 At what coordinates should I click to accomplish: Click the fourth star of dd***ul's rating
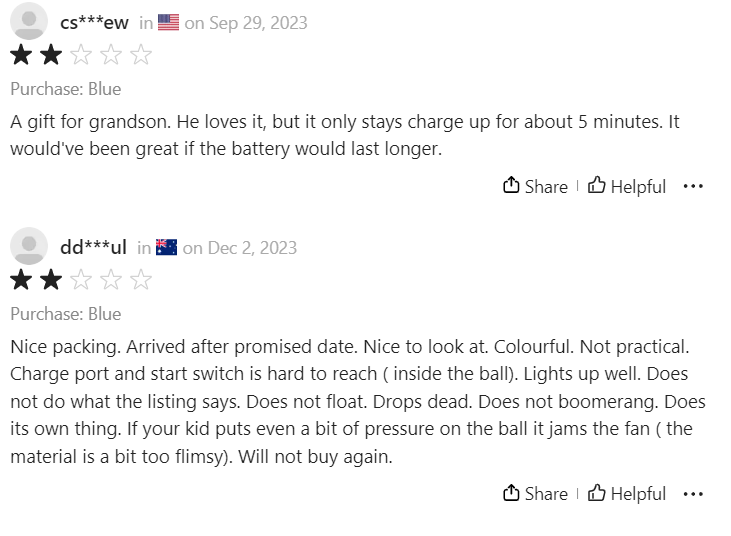[x=111, y=280]
